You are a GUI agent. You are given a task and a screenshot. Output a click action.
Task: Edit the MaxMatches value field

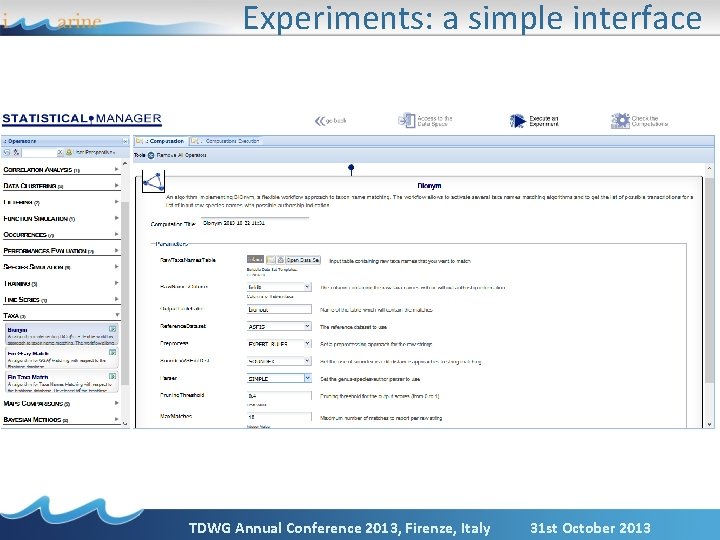pyautogui.click(x=279, y=417)
